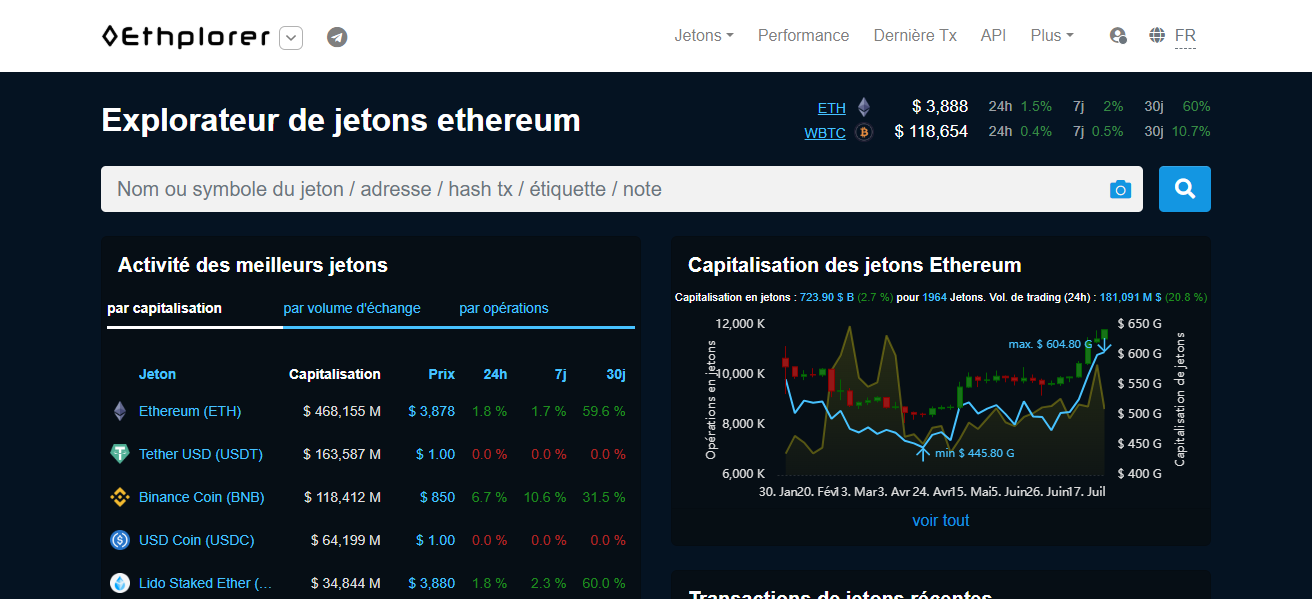Click the min $ 445.80 G chart marker

(975, 453)
